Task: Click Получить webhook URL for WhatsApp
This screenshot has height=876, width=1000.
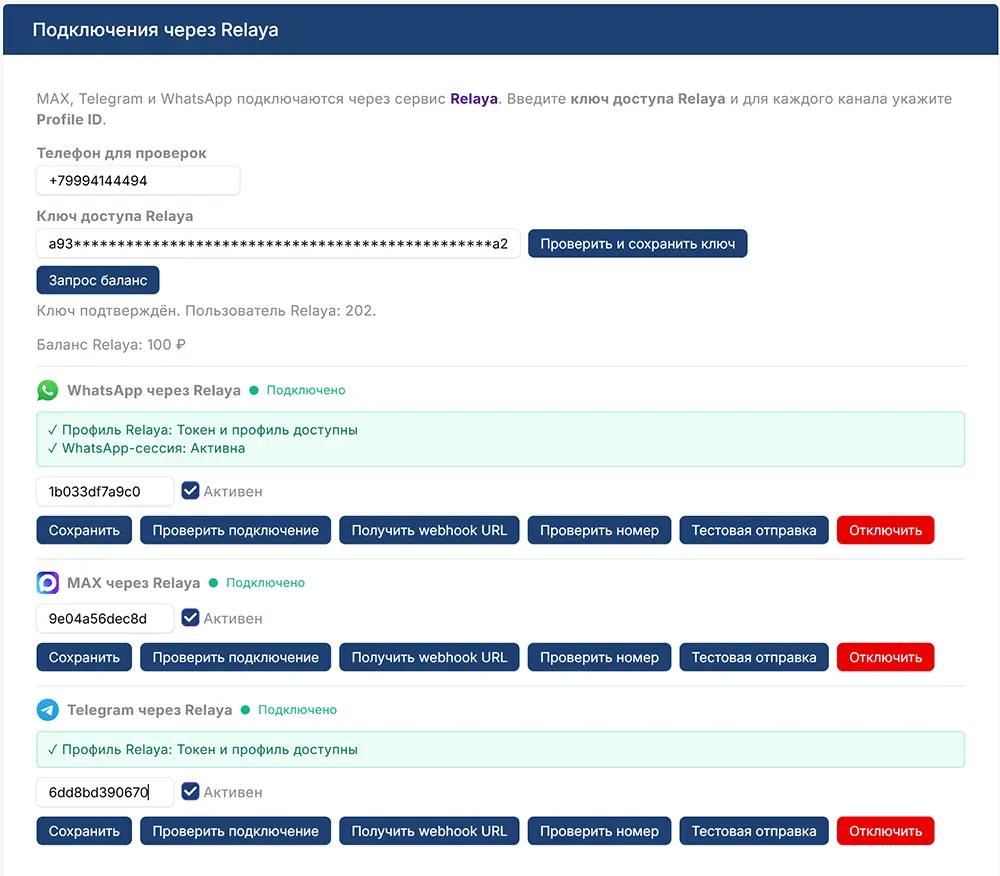Action: pyautogui.click(x=429, y=530)
